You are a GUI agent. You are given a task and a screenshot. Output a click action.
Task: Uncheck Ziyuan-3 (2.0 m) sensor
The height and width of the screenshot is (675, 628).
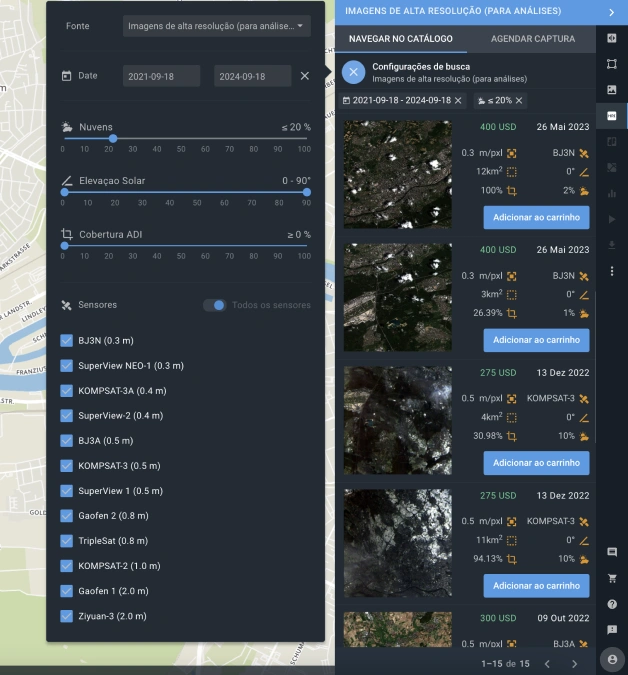click(x=66, y=616)
